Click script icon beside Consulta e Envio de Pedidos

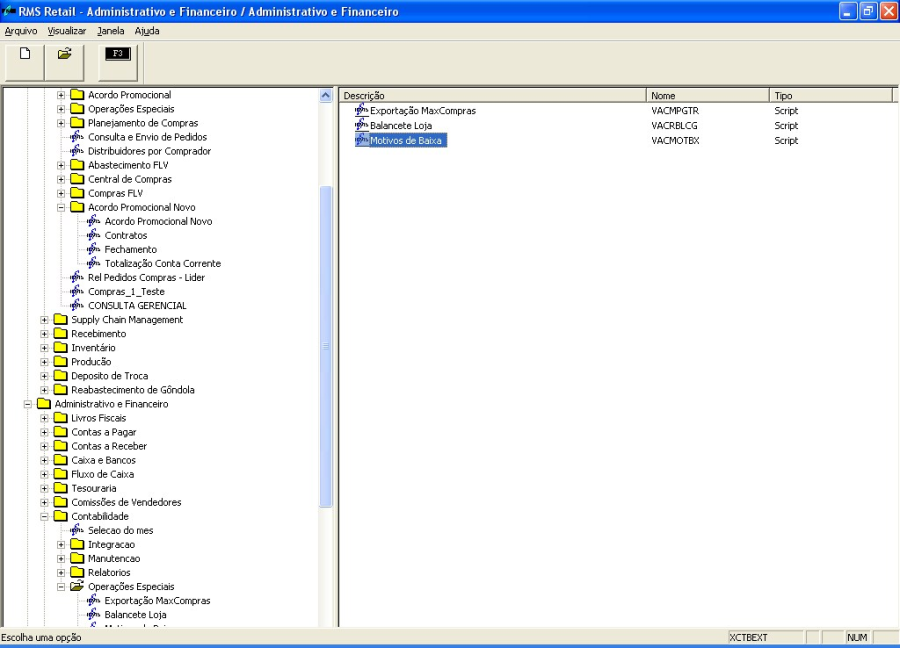tap(76, 137)
